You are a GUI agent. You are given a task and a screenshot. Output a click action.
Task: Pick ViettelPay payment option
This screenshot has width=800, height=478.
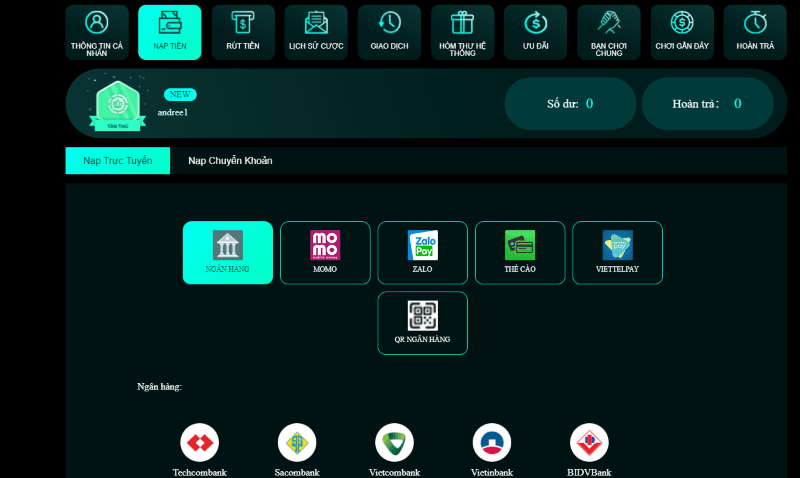point(617,252)
